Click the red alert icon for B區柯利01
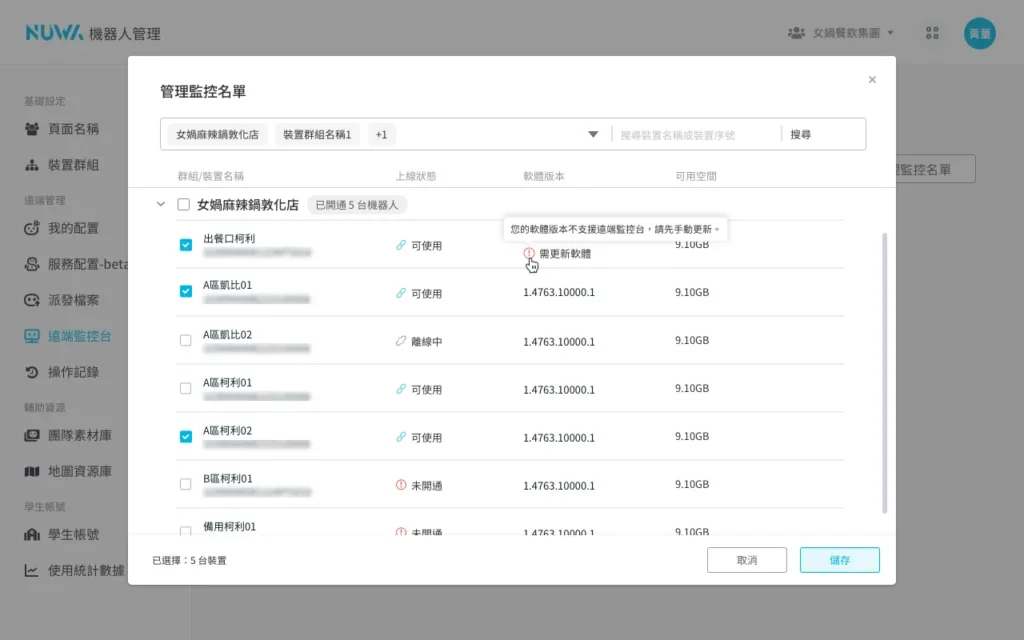This screenshot has height=640, width=1024. (401, 485)
